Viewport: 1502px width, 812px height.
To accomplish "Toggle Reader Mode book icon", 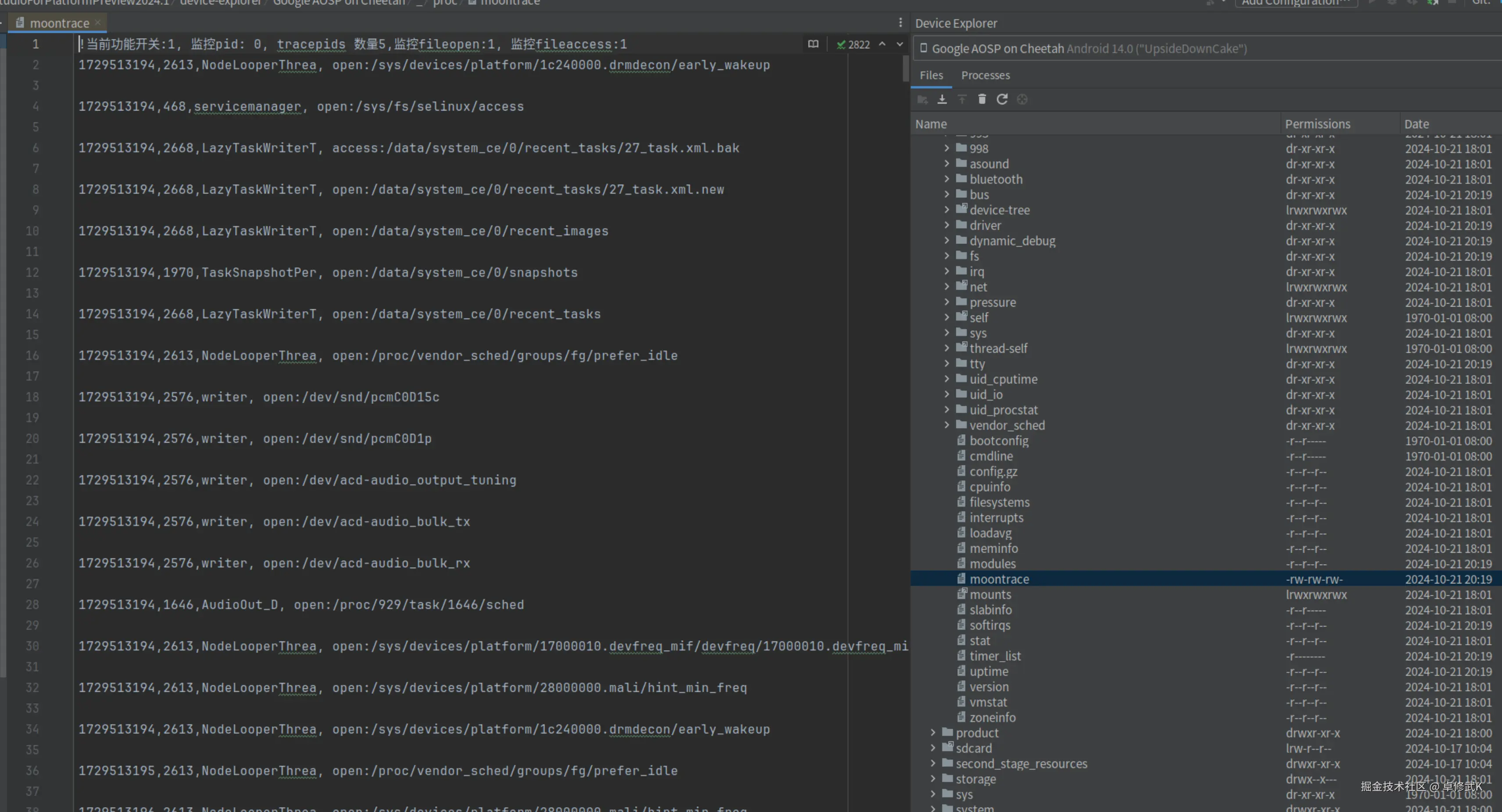I will [x=813, y=44].
